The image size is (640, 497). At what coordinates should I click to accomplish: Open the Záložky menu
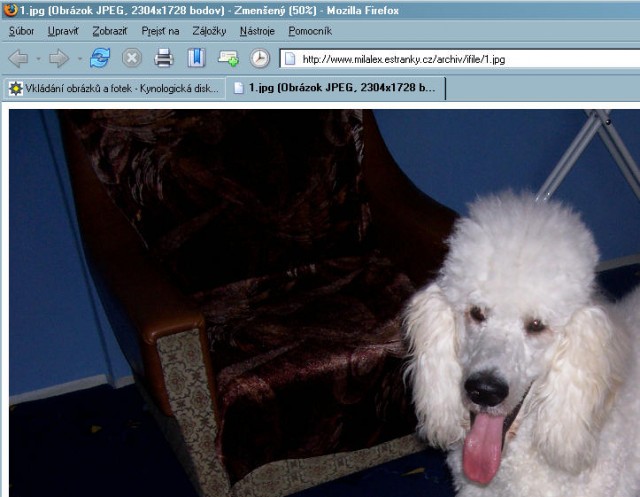tap(209, 31)
